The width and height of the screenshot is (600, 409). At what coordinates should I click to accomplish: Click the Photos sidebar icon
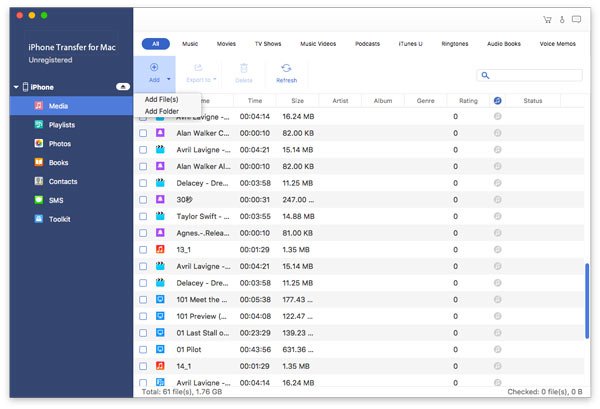[x=39, y=143]
